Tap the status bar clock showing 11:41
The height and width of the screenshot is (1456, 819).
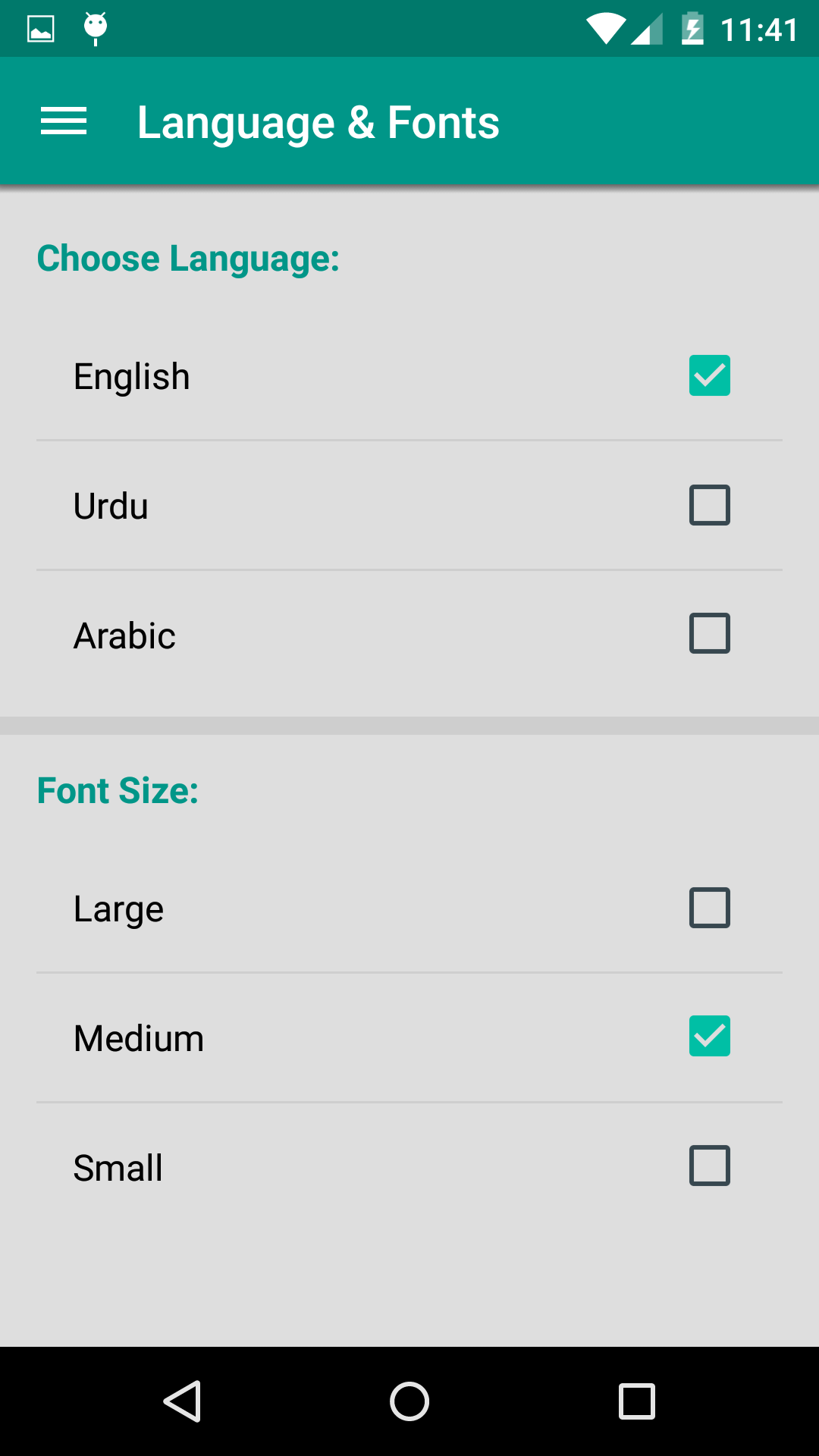[758, 30]
